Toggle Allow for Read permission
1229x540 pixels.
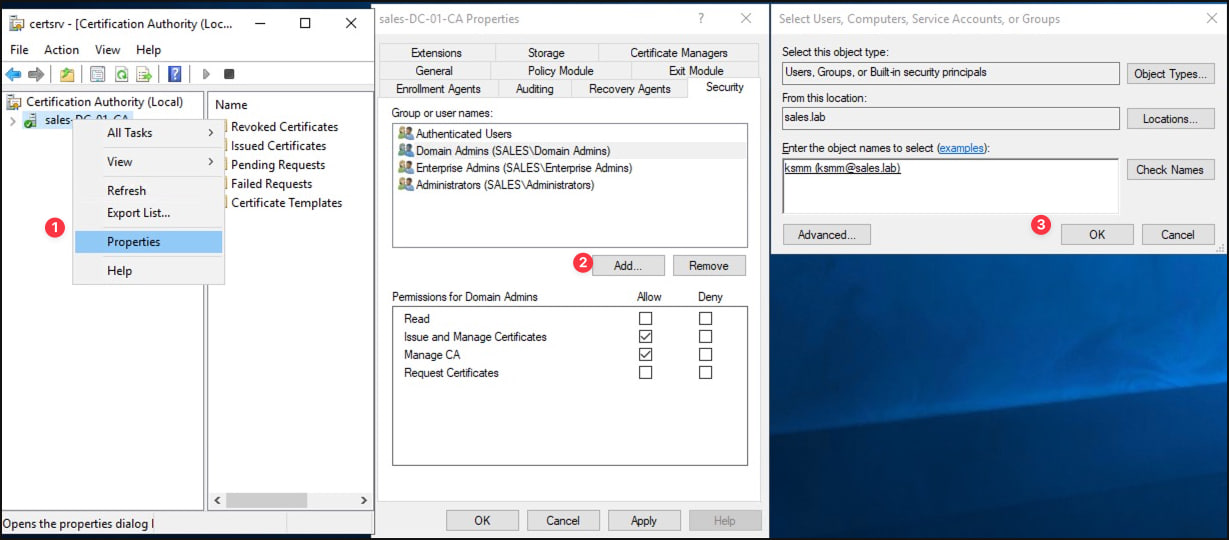(645, 319)
